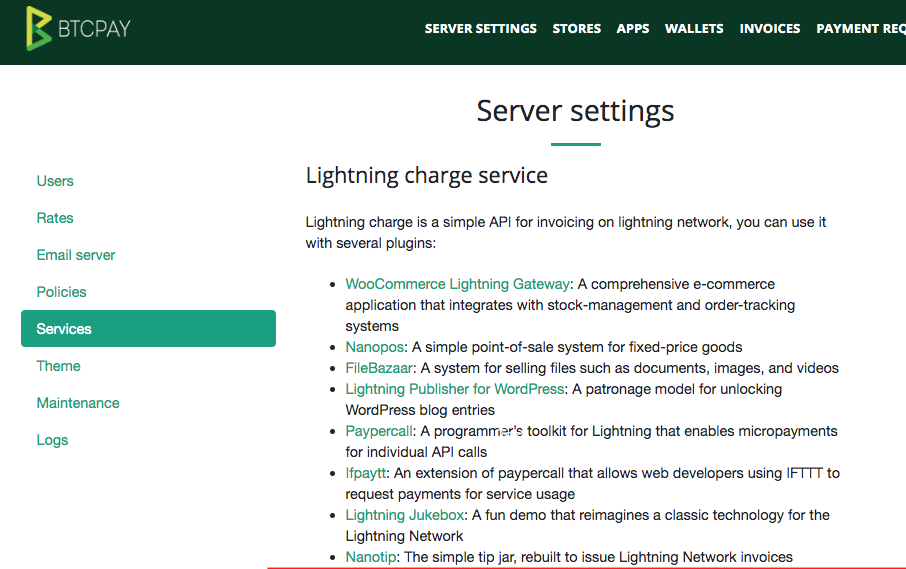Image resolution: width=906 pixels, height=569 pixels.
Task: Open the Logs sidebar section
Action: (x=52, y=440)
